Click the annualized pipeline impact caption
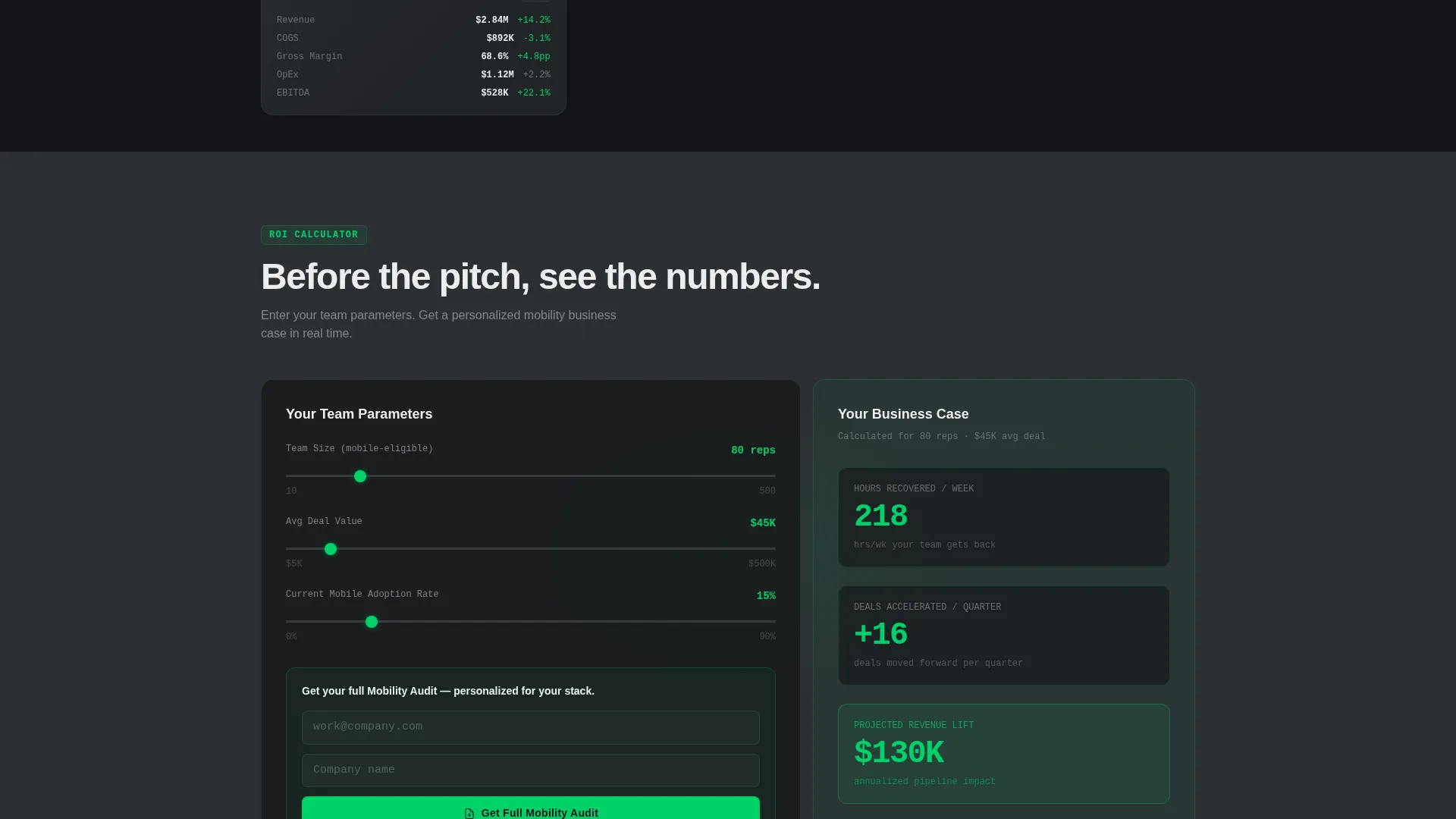This screenshot has height=819, width=1456. point(924,782)
